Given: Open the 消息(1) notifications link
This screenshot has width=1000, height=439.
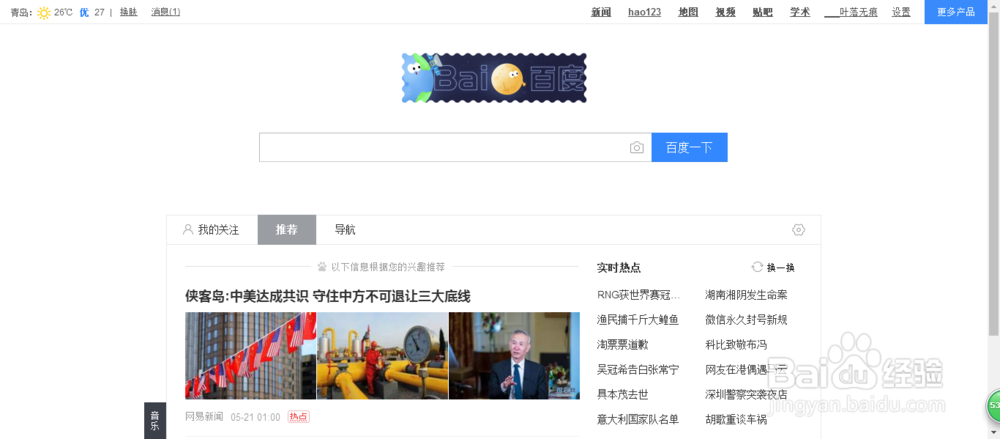Looking at the screenshot, I should [x=166, y=12].
